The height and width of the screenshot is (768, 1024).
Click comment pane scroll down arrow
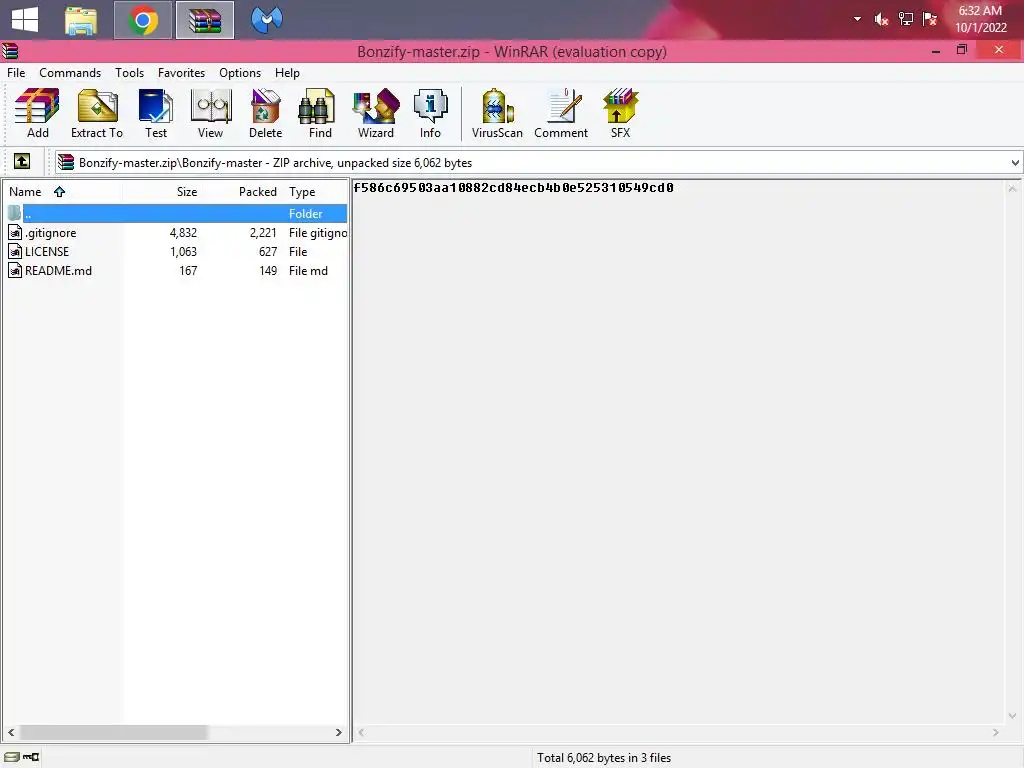(1012, 716)
